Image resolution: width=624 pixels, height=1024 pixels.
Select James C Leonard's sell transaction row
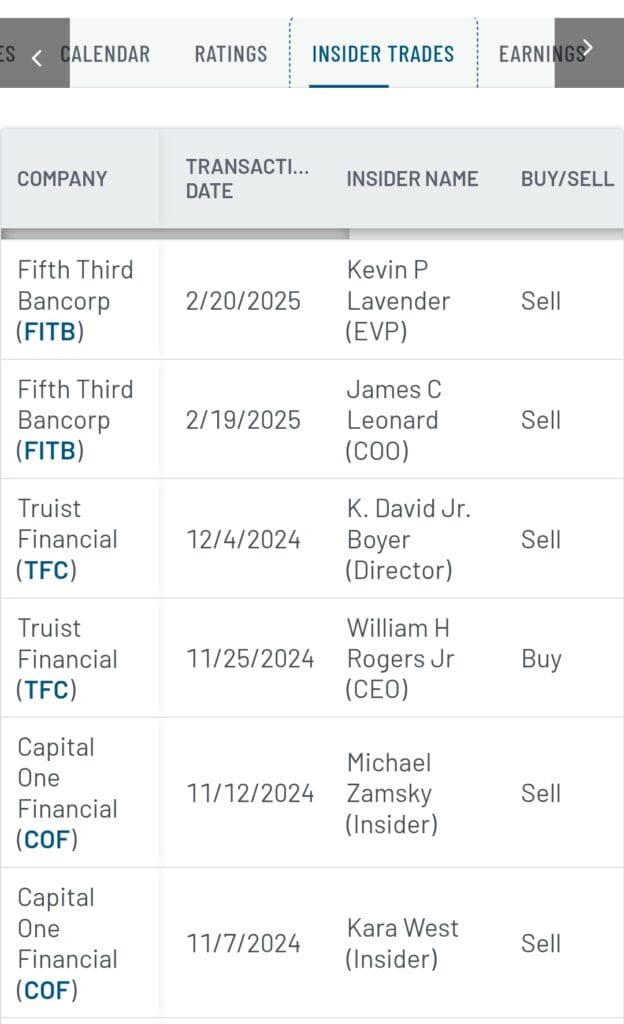click(x=312, y=420)
